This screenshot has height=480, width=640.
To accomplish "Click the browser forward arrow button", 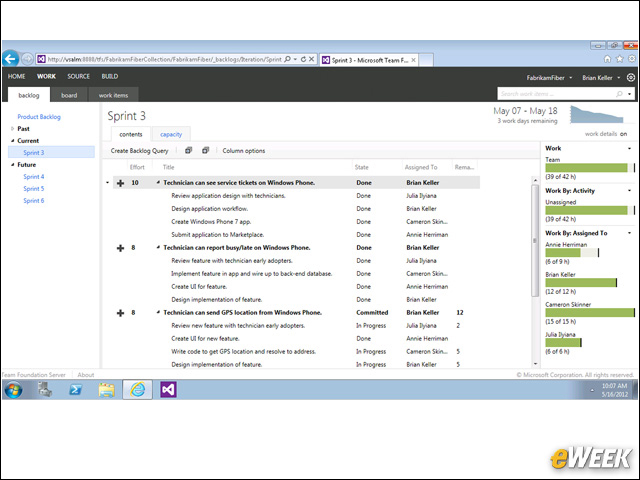I will pyautogui.click(x=27, y=60).
